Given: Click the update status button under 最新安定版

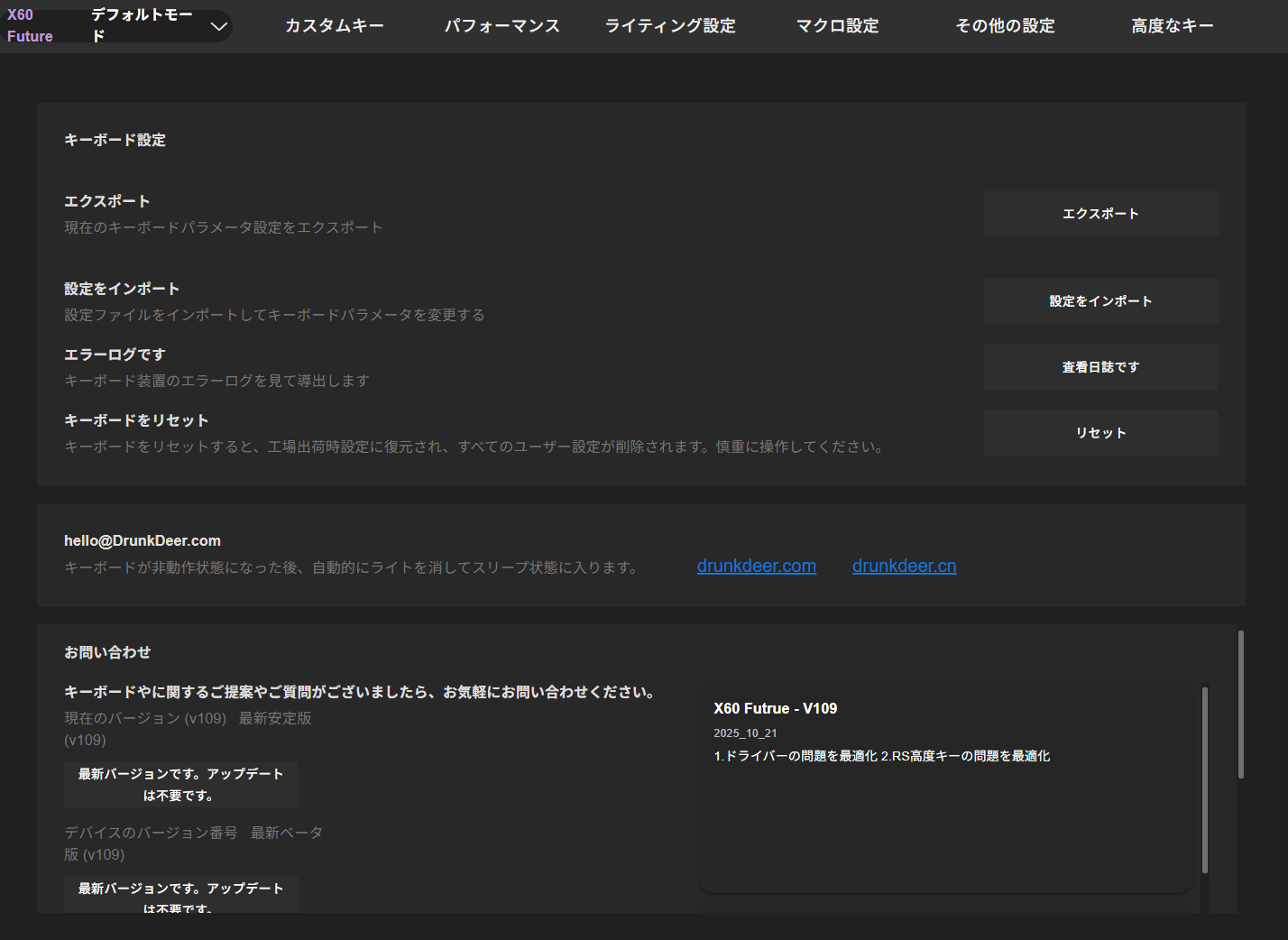Looking at the screenshot, I should (x=180, y=785).
